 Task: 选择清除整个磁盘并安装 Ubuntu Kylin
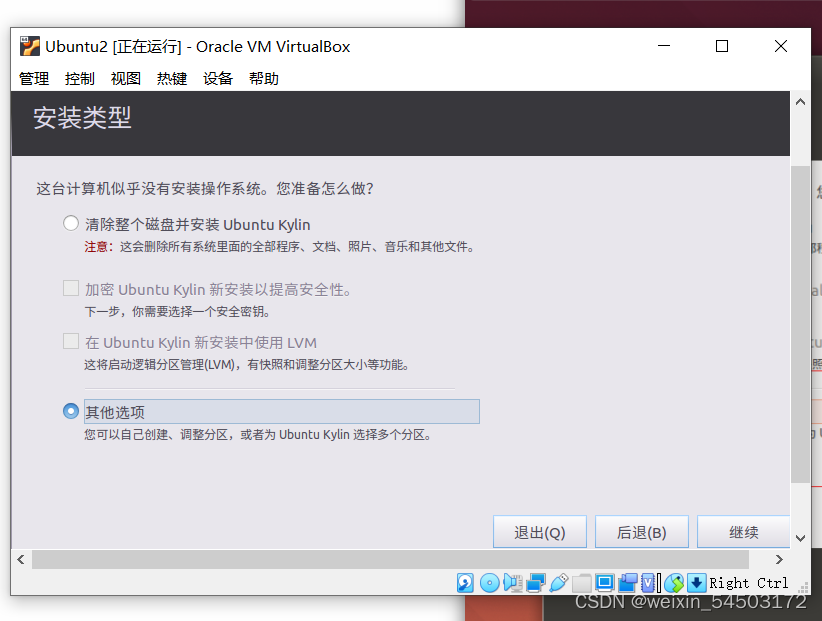(71, 223)
